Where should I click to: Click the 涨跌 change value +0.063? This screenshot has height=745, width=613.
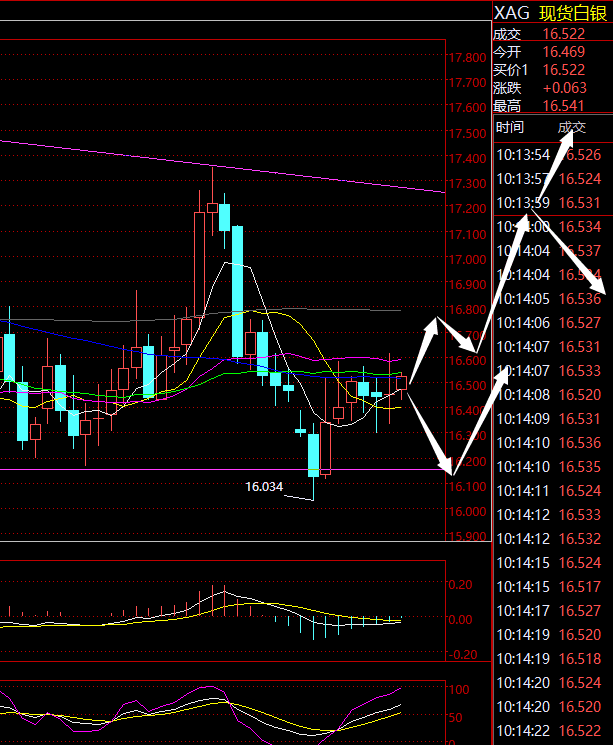pyautogui.click(x=565, y=88)
